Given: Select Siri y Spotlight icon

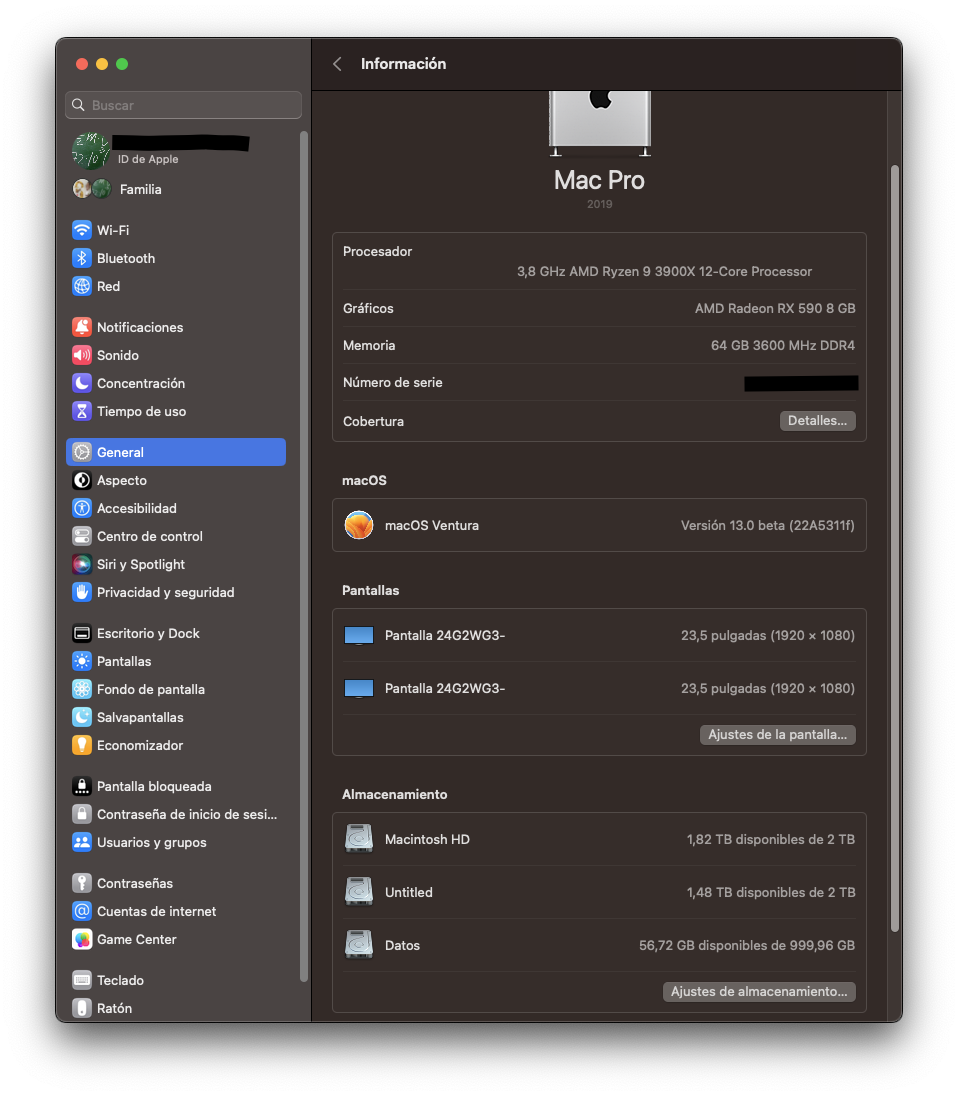Looking at the screenshot, I should click(x=82, y=564).
